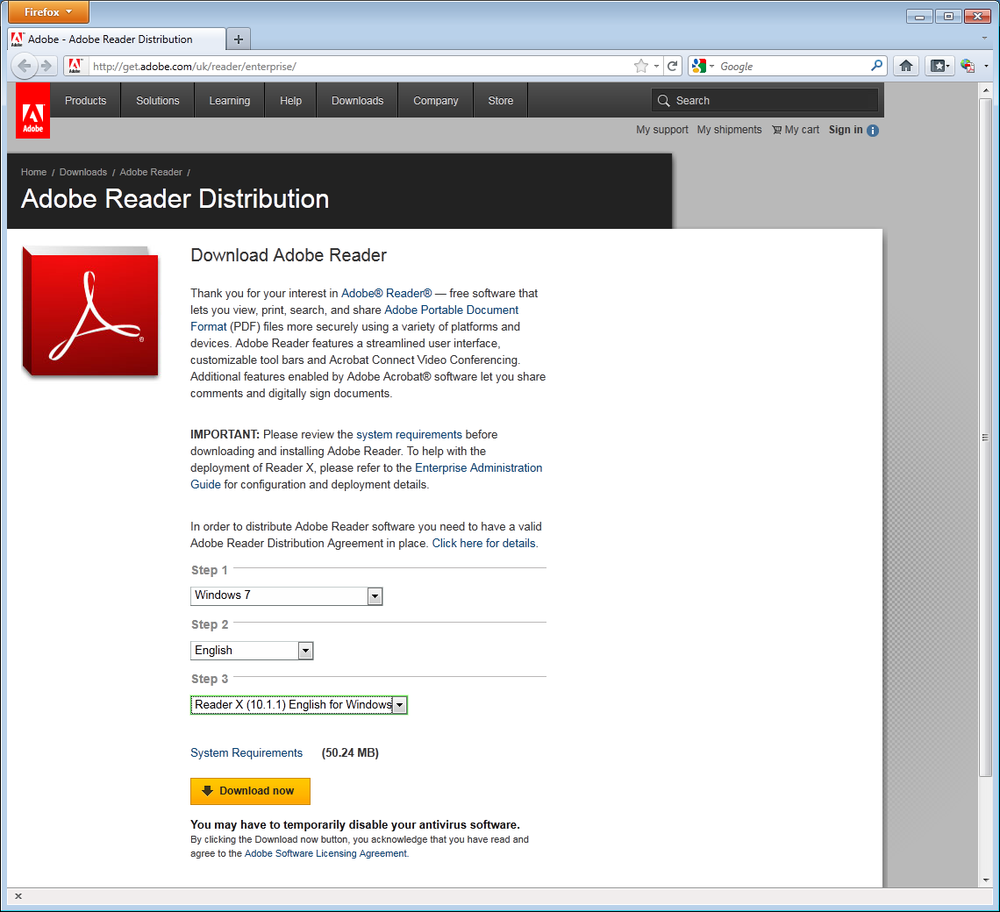View the Adobe Software Licensing Agreement link
Image resolution: width=1000 pixels, height=912 pixels.
pyautogui.click(x=324, y=853)
